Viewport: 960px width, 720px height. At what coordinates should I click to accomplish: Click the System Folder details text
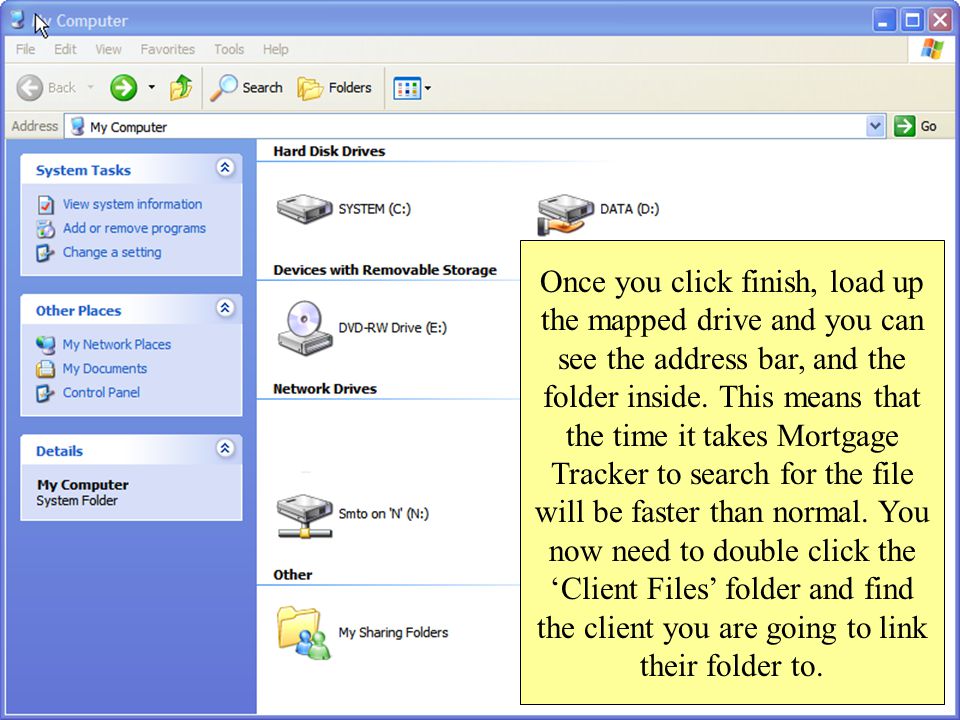77,501
